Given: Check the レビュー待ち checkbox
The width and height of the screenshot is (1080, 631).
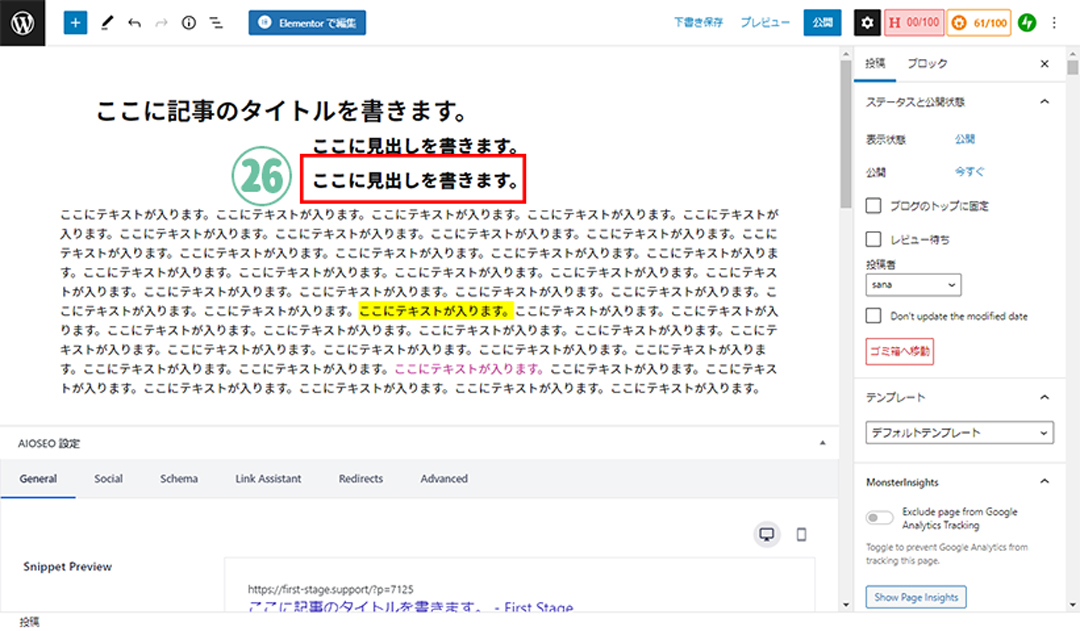Looking at the screenshot, I should point(874,240).
